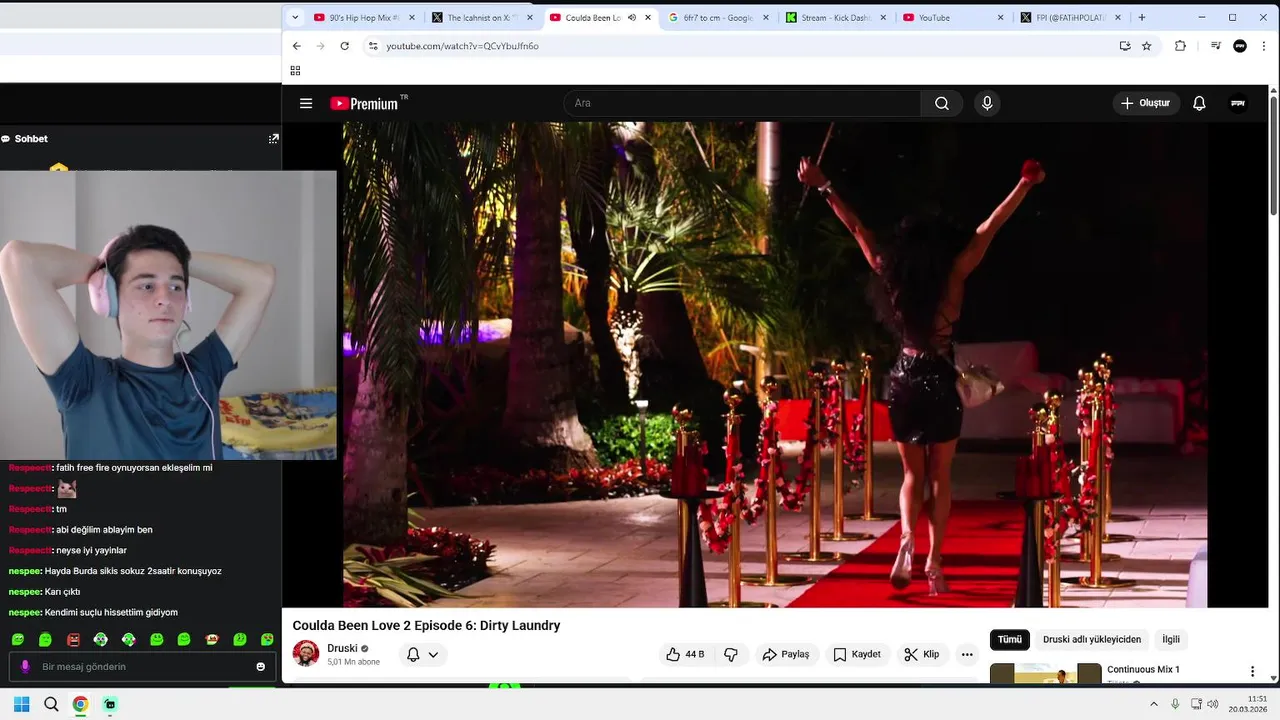Open the Oluştur create menu
The image size is (1280, 720).
(1146, 103)
